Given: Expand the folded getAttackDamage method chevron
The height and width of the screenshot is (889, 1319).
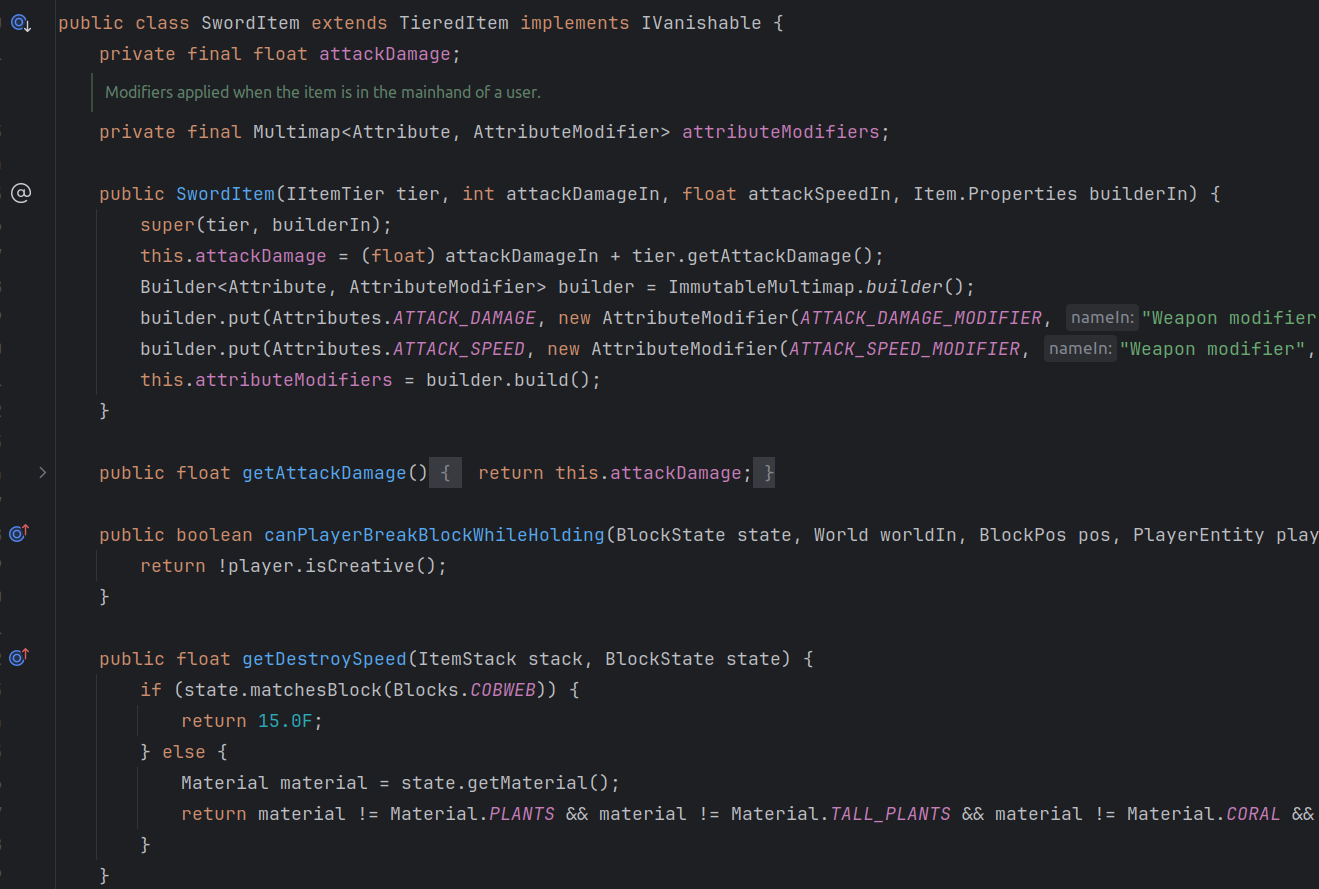Looking at the screenshot, I should coord(42,472).
